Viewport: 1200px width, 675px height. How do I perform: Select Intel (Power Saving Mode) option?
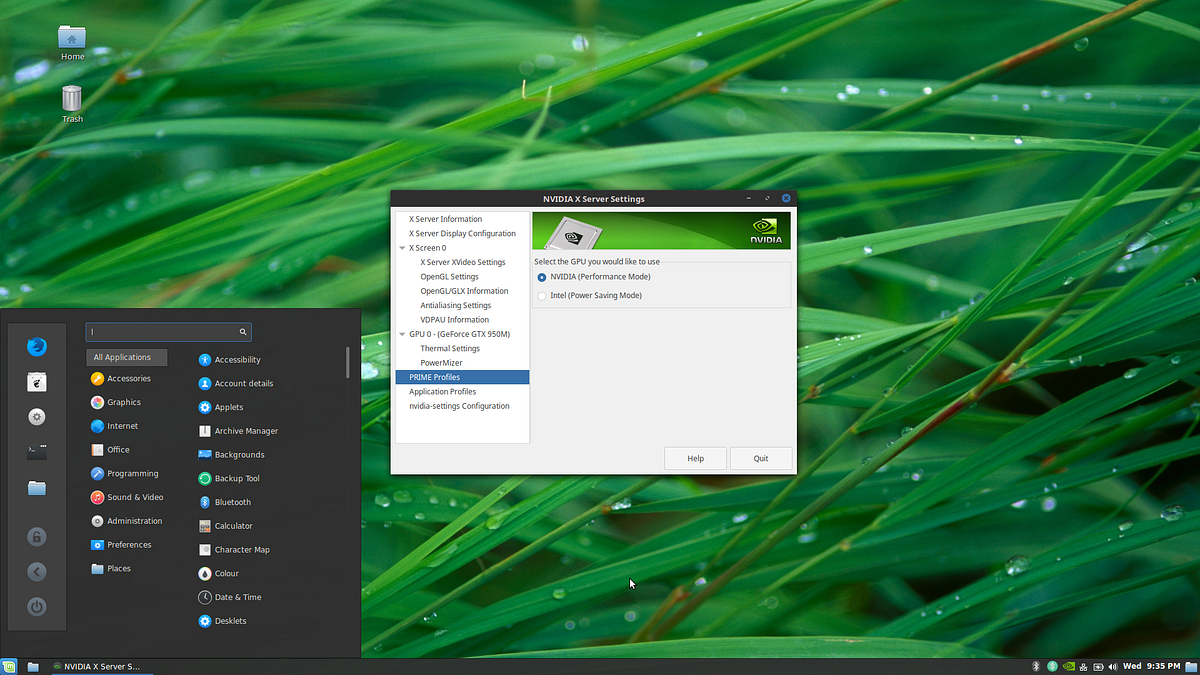coord(542,296)
